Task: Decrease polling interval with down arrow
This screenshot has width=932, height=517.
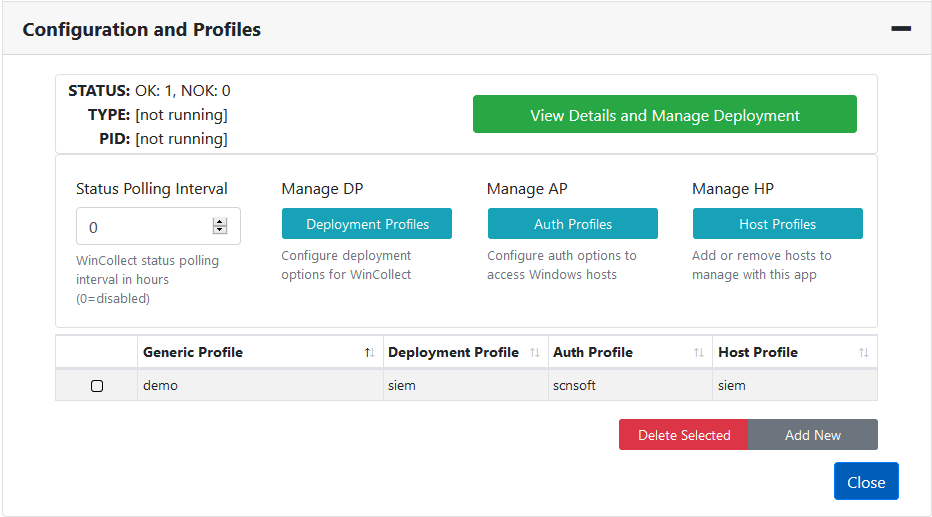Action: click(x=220, y=231)
